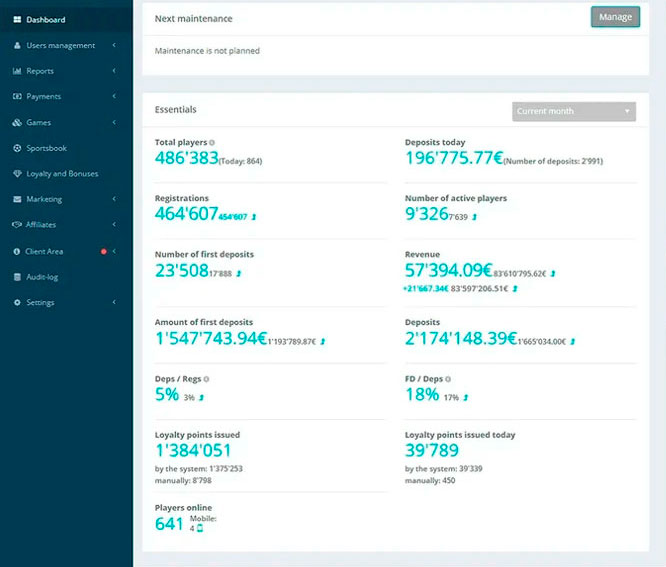The width and height of the screenshot is (666, 567).
Task: Click info icon next to Total players
Action: (212, 143)
